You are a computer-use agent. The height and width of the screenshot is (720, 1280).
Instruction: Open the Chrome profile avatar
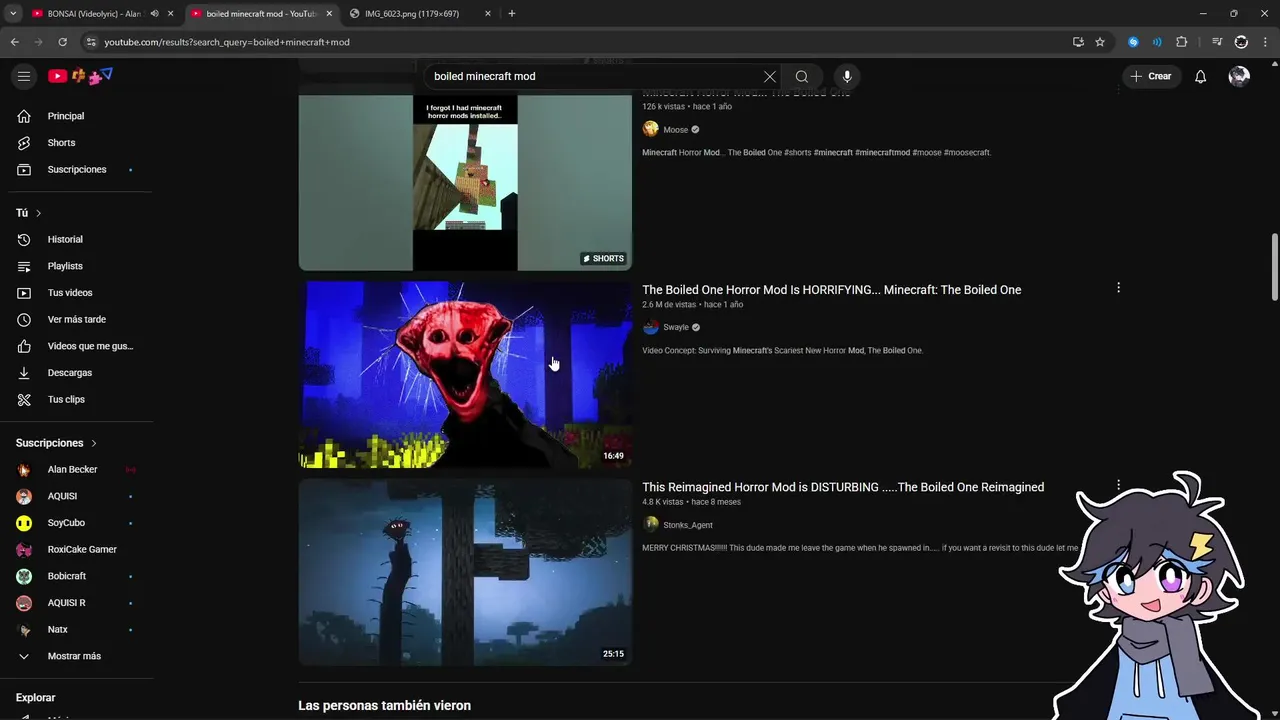pos(1241,42)
